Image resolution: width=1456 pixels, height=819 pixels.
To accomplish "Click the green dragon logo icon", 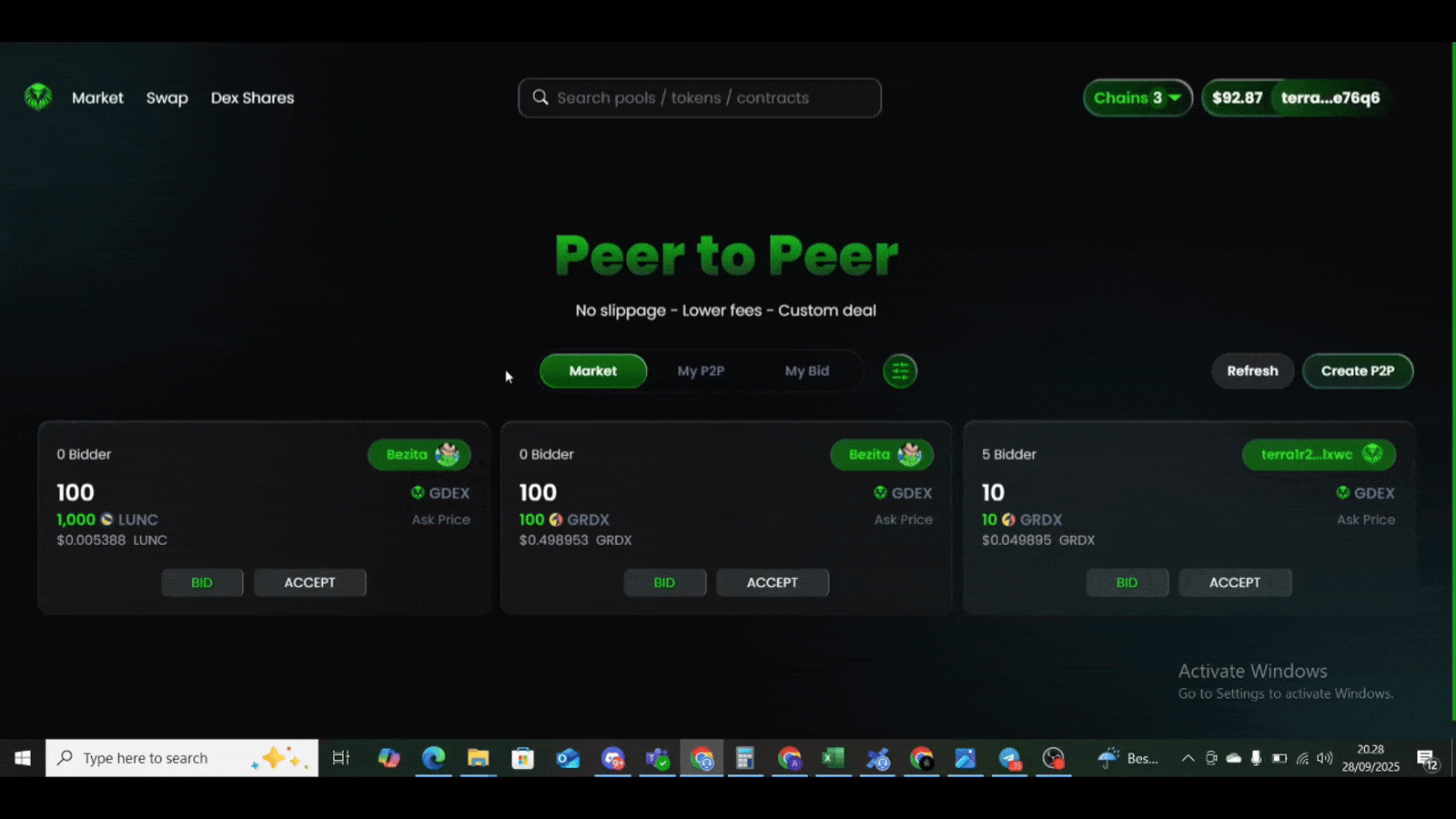I will pos(38,96).
